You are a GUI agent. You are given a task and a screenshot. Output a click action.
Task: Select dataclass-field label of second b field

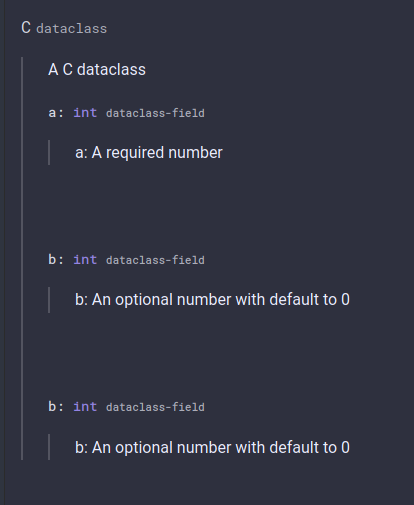tap(155, 407)
